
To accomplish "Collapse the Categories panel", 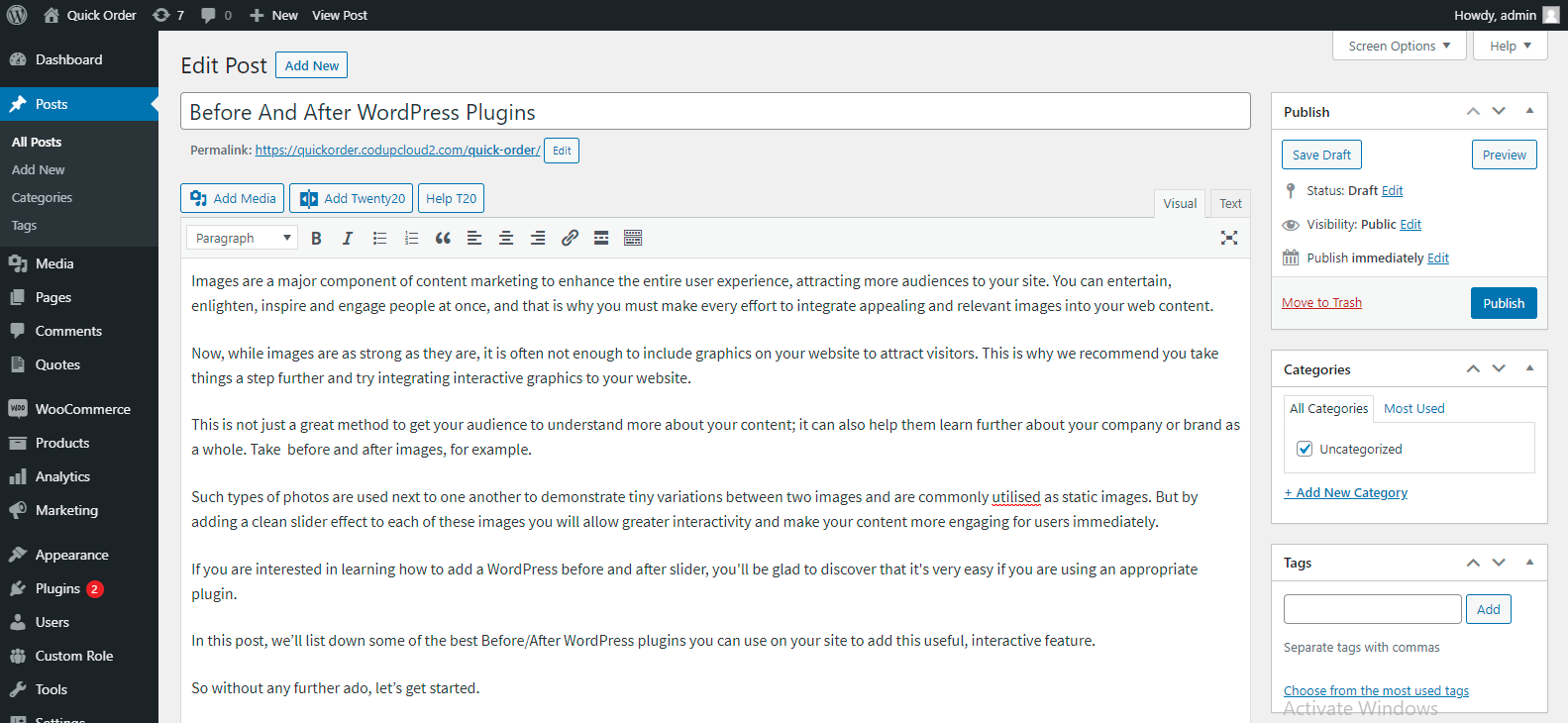I will pos(1529,368).
